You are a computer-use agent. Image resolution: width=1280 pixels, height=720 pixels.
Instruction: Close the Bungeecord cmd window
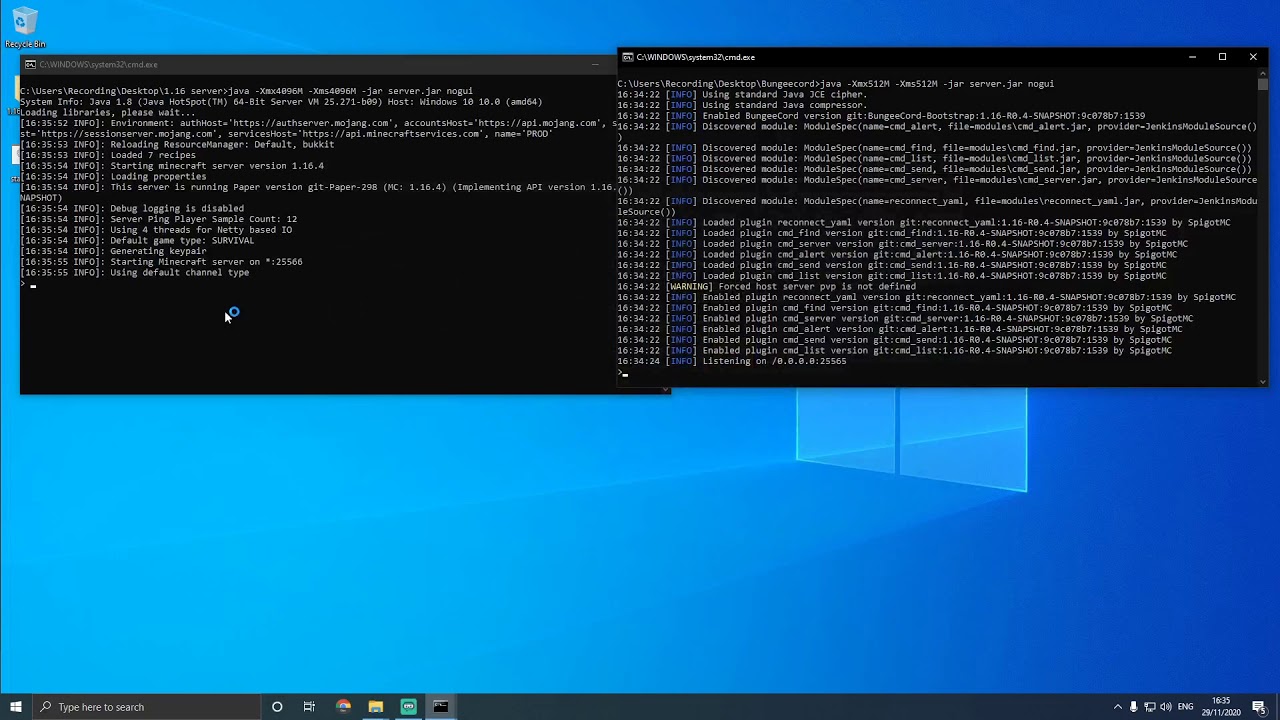[x=1253, y=57]
